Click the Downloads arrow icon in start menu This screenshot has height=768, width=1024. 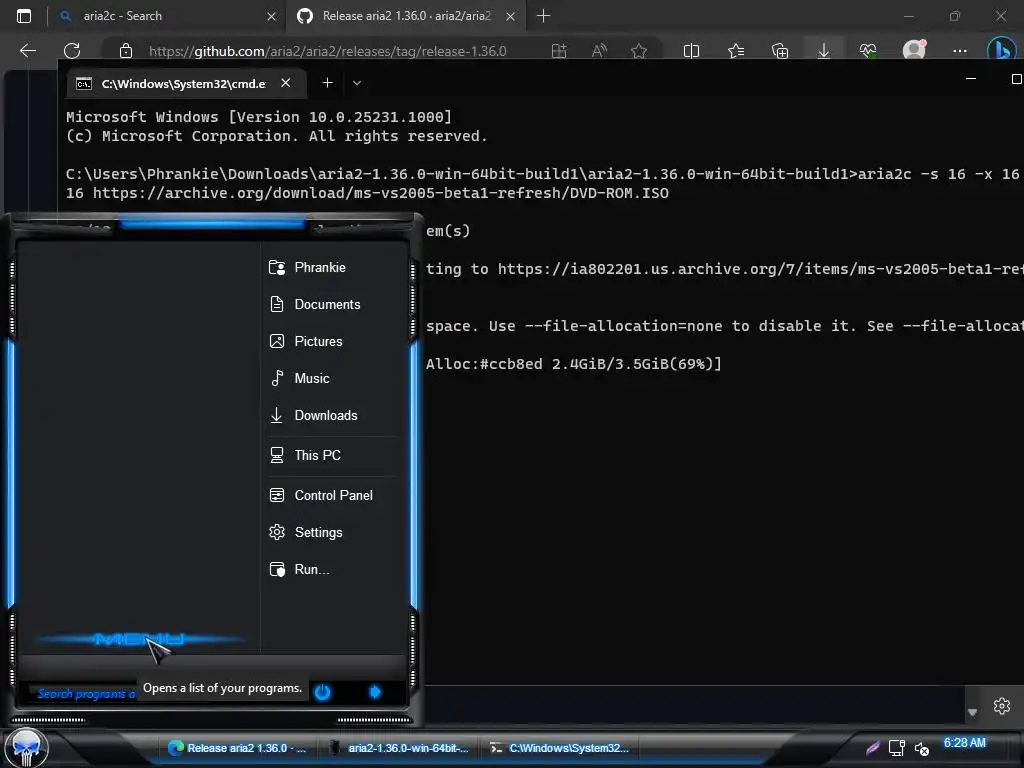[x=277, y=415]
